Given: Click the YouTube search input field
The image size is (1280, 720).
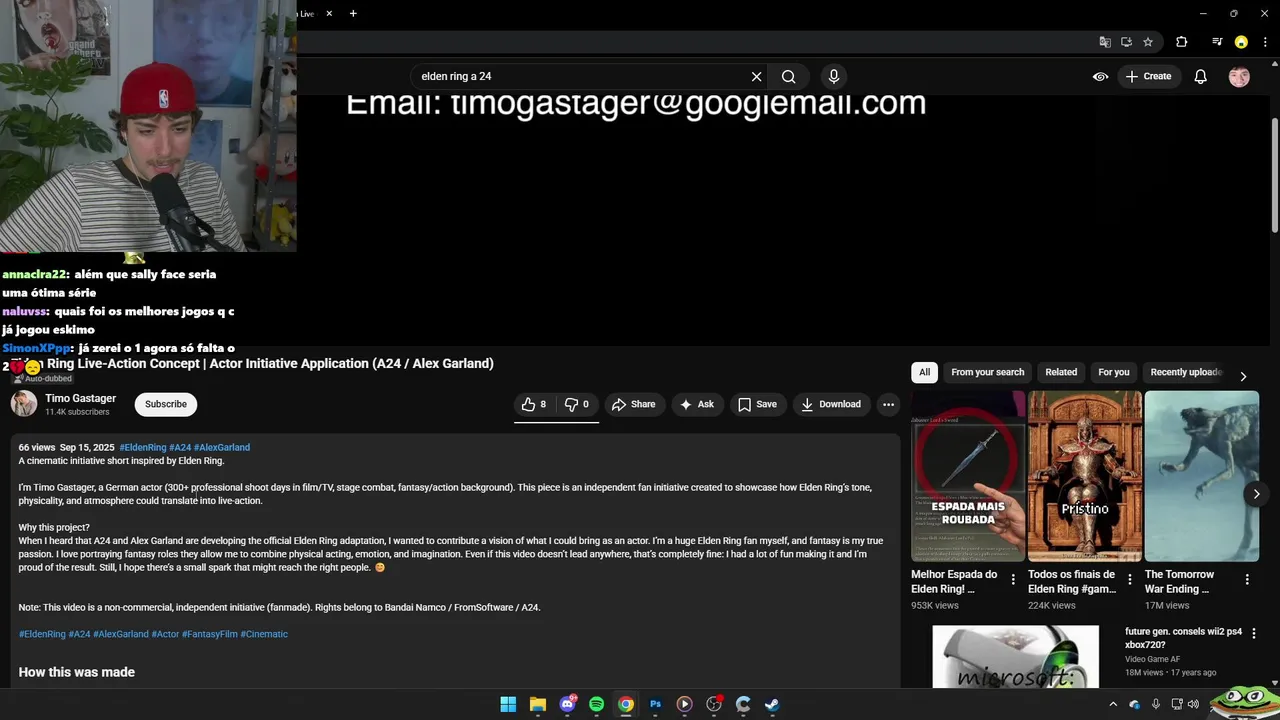Looking at the screenshot, I should tap(580, 76).
